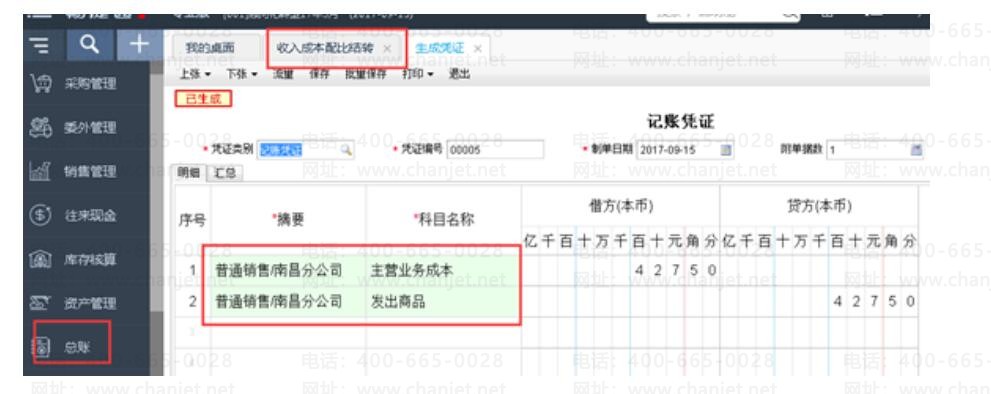The image size is (991, 394).
Task: Click the 退出 toolbar button
Action: [459, 74]
